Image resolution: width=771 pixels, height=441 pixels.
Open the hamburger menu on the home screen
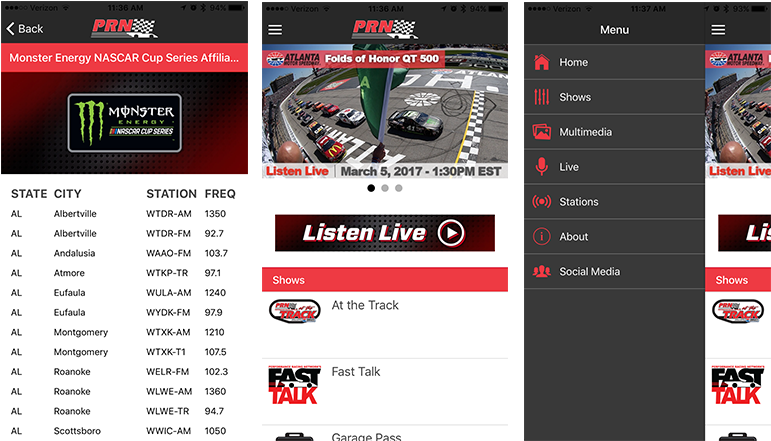tap(275, 30)
